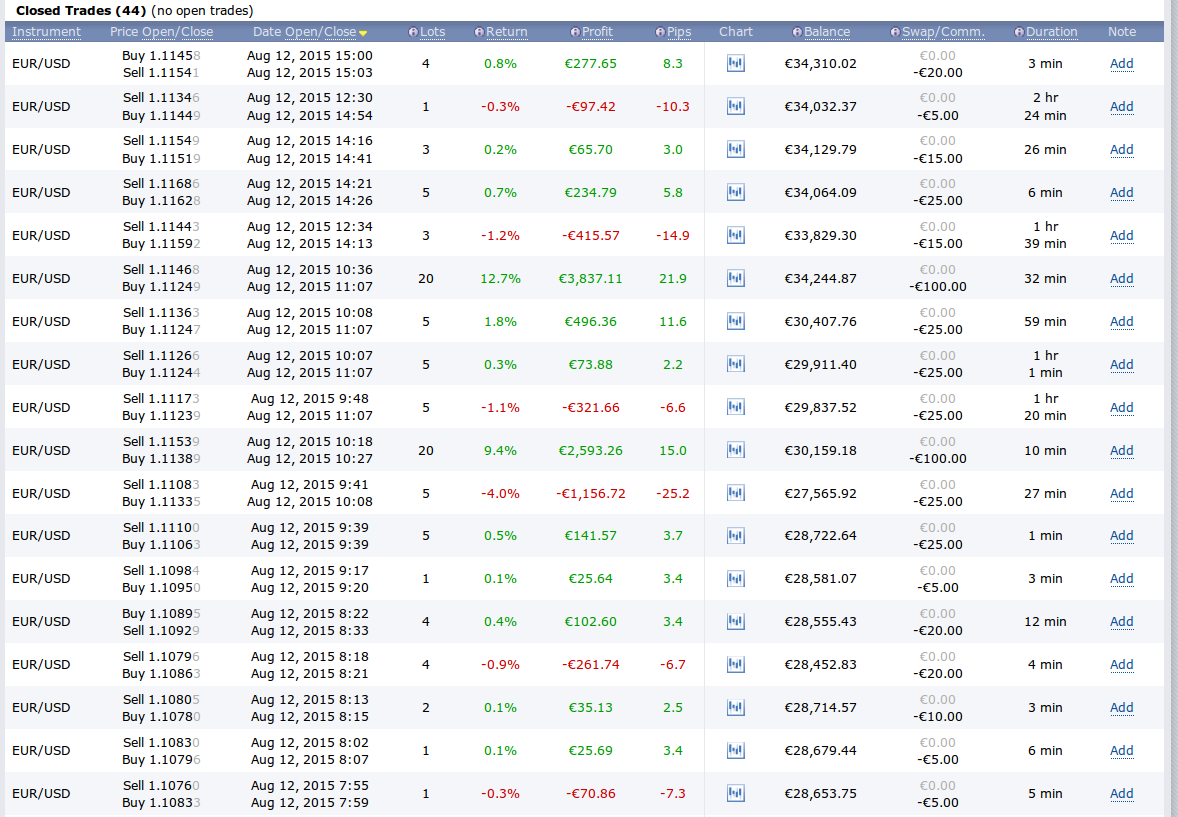Toggle sort arrow on Date Open/Close column
Image resolution: width=1178 pixels, height=817 pixels.
(363, 33)
